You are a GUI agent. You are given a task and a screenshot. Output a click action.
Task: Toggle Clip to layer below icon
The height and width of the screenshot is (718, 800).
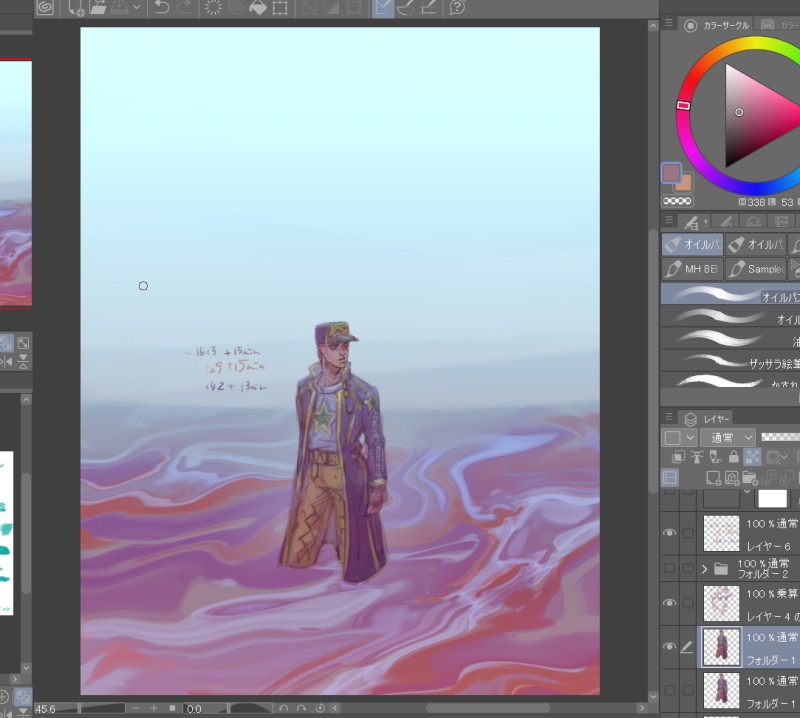click(x=678, y=457)
